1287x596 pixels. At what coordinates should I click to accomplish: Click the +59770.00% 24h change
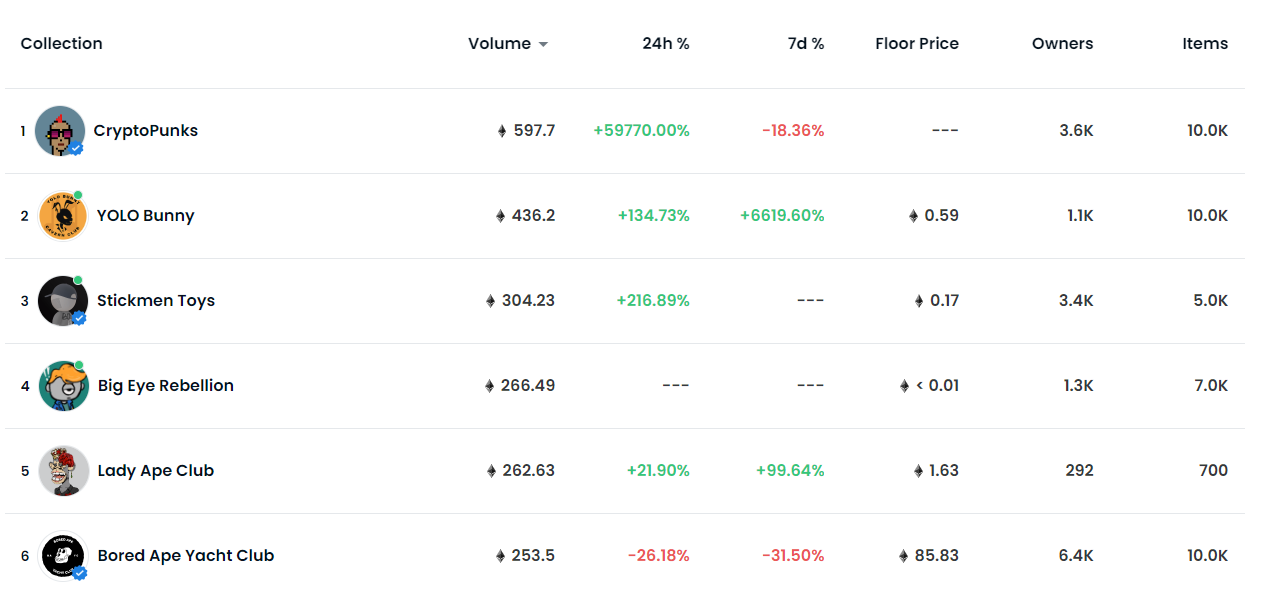(x=641, y=131)
